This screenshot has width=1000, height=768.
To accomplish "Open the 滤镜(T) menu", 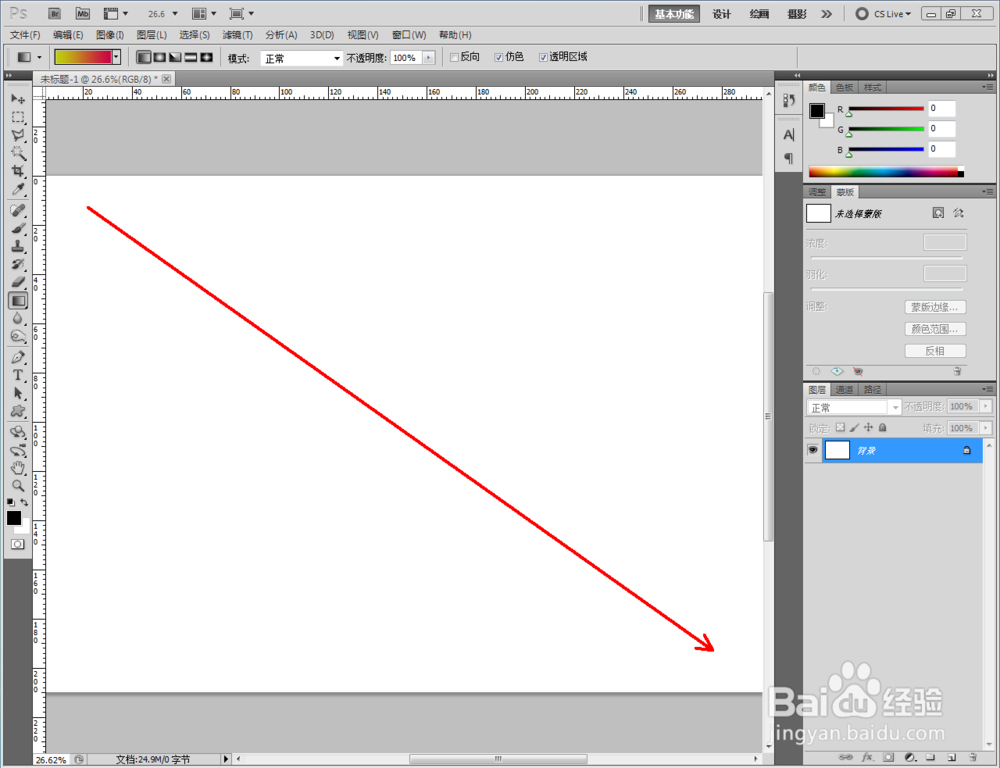I will click(237, 35).
